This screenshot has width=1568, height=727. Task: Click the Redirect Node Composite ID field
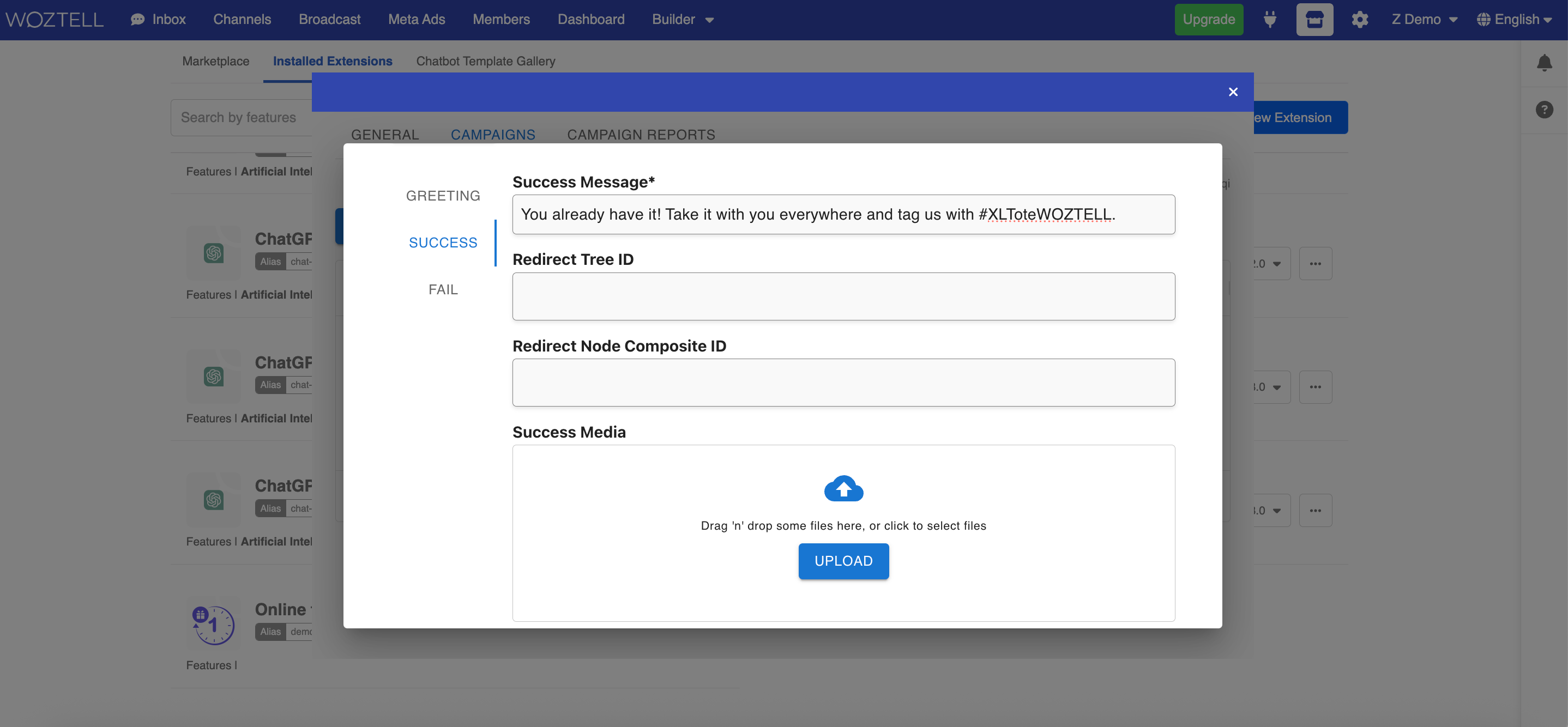(843, 383)
